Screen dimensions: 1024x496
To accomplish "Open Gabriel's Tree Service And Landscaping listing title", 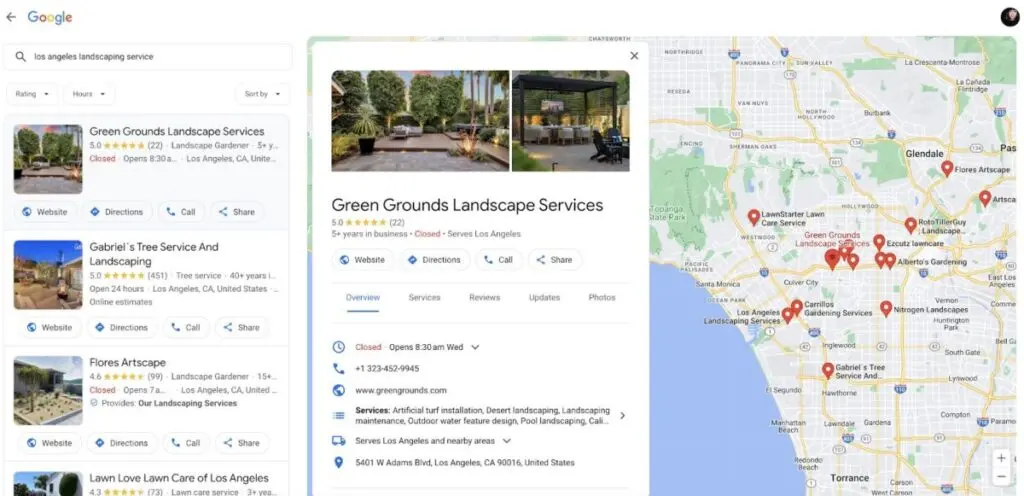I will tap(154, 254).
